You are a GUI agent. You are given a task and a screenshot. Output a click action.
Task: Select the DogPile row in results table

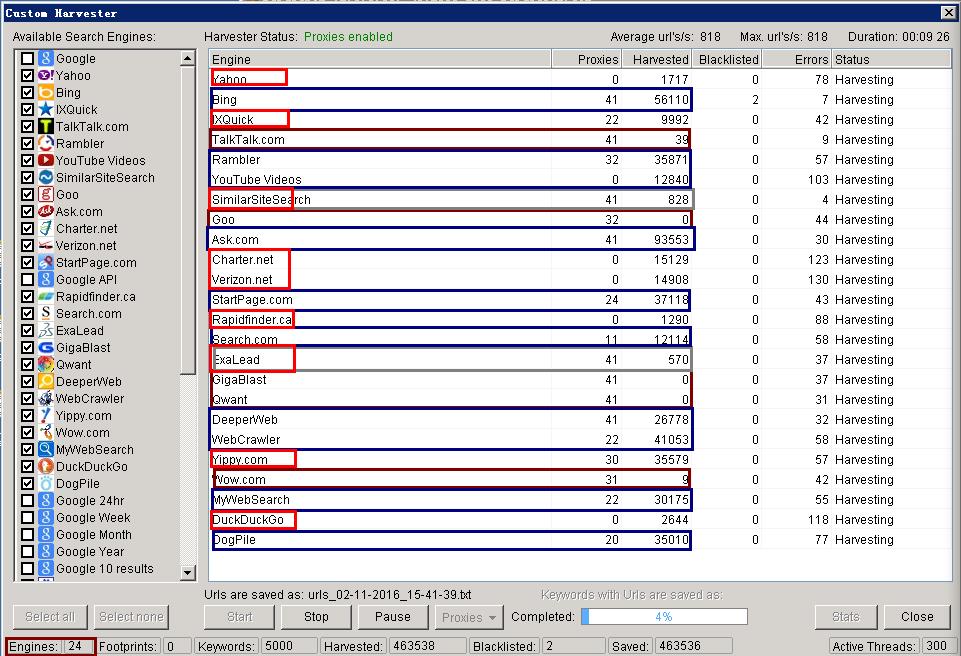[579, 540]
